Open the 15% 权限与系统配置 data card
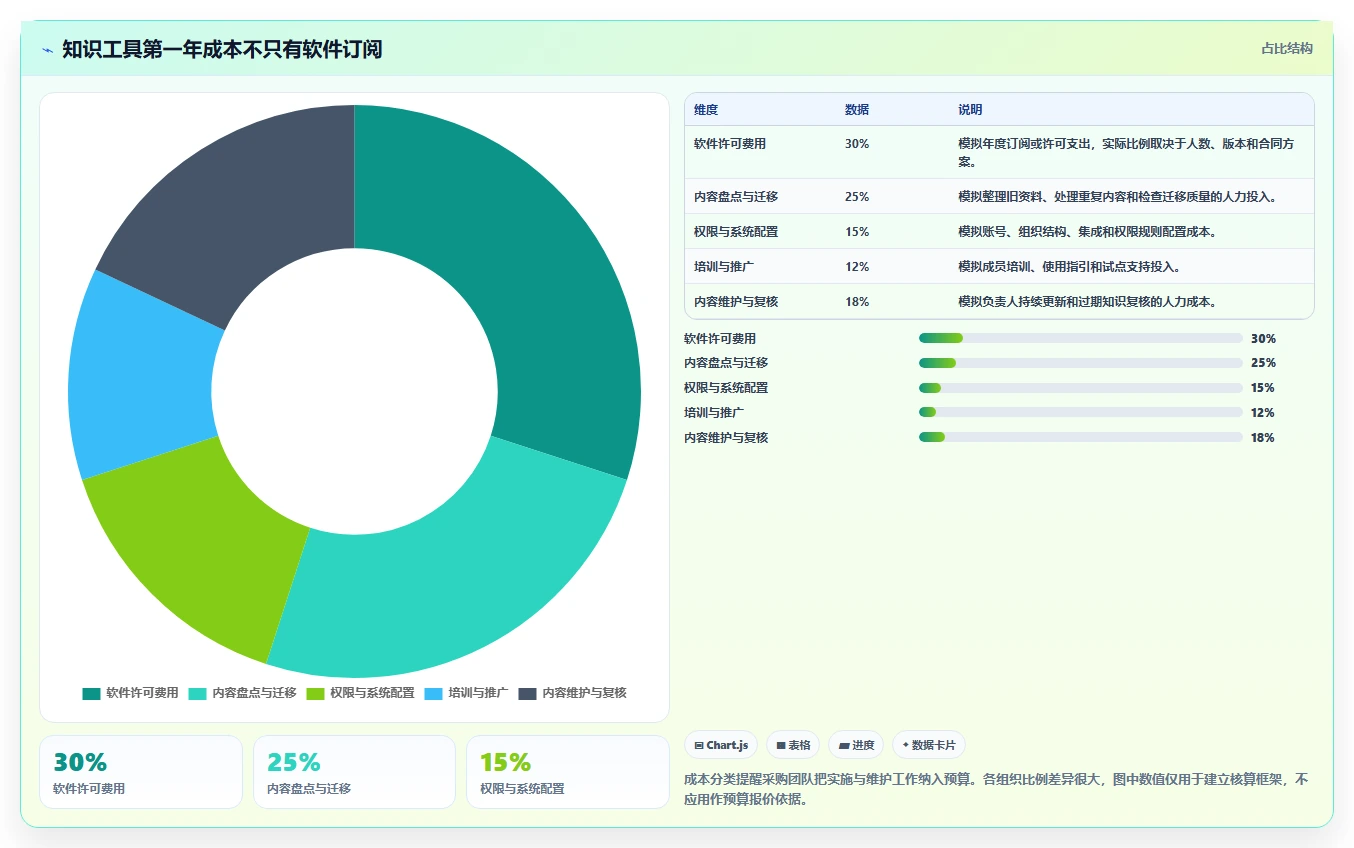Viewport: 1354px width, 848px height. point(568,772)
